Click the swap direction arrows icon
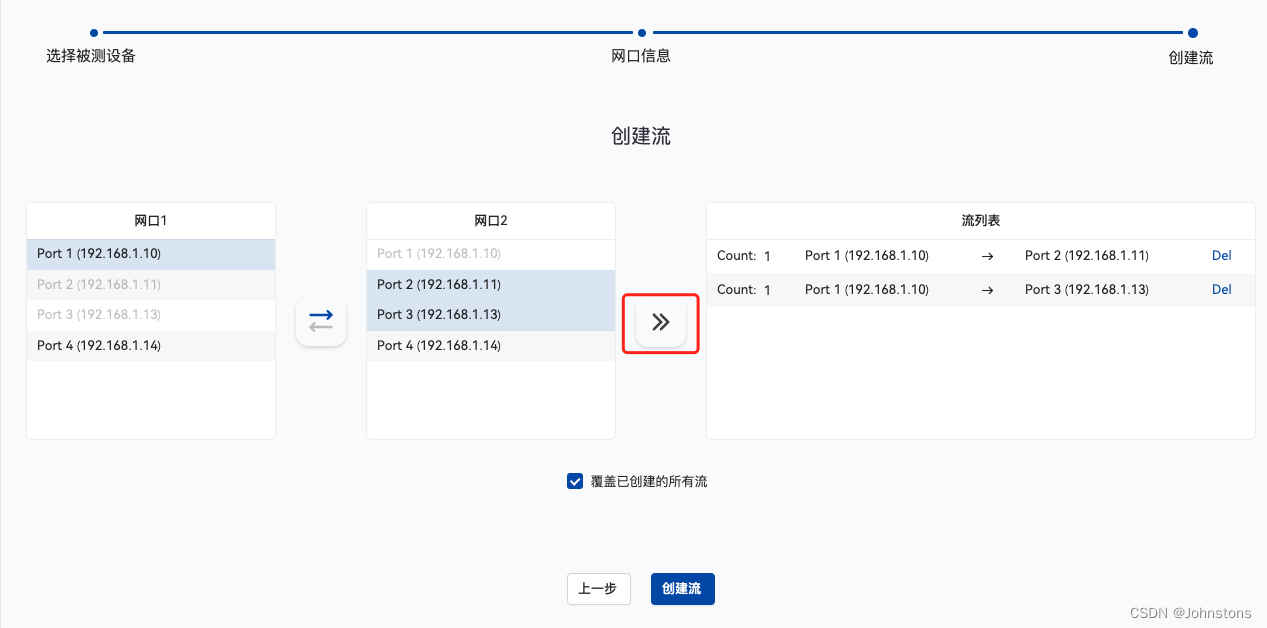Viewport: 1267px width, 628px height. click(320, 321)
